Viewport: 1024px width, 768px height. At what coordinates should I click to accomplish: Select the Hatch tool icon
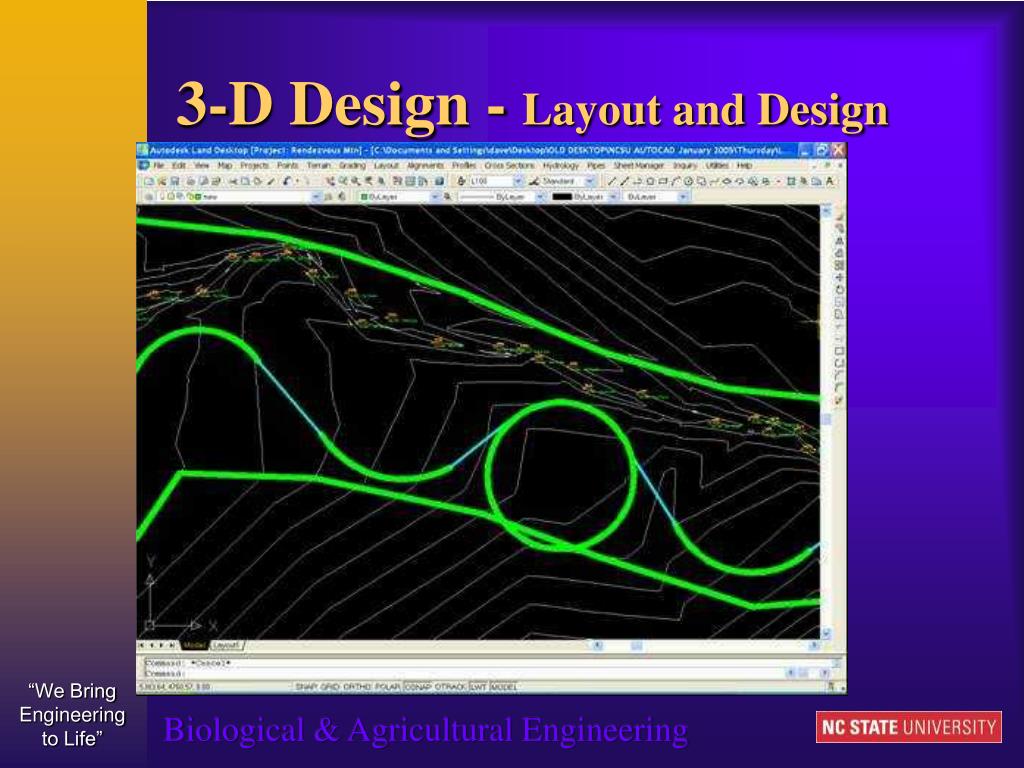792,181
